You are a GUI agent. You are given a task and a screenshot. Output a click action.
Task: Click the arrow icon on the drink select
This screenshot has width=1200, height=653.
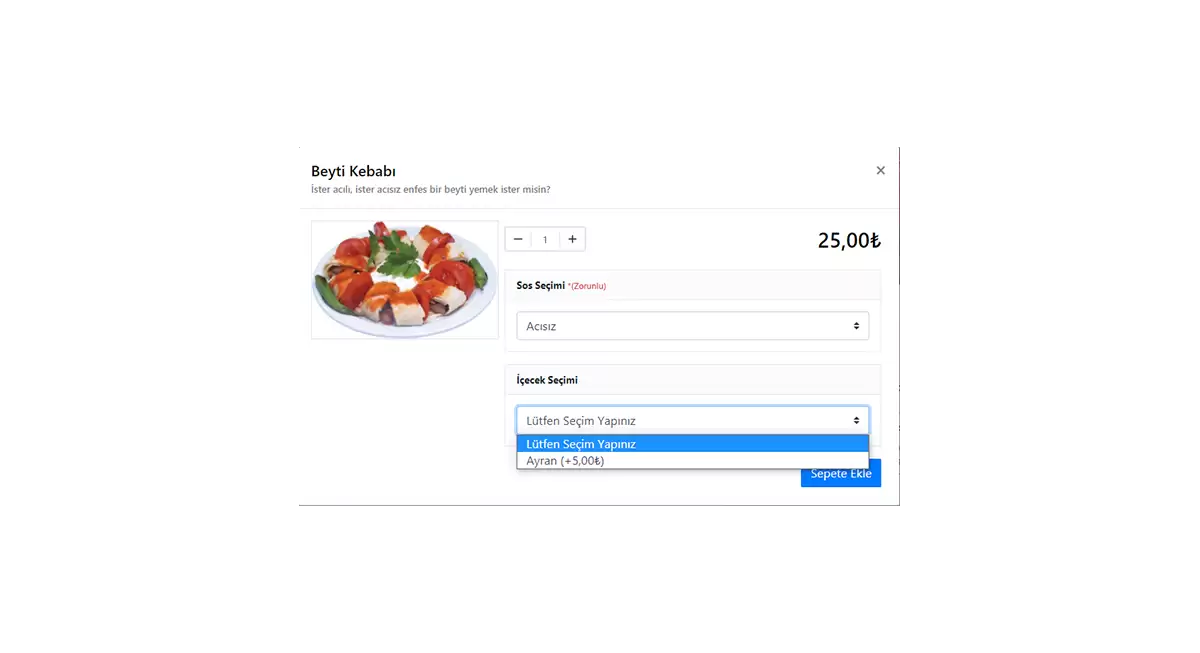coord(856,420)
